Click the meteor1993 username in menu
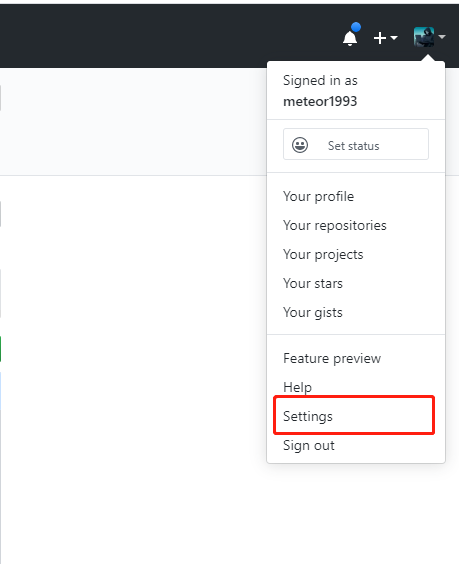Screen dimensions: 459x564 pyautogui.click(x=320, y=101)
